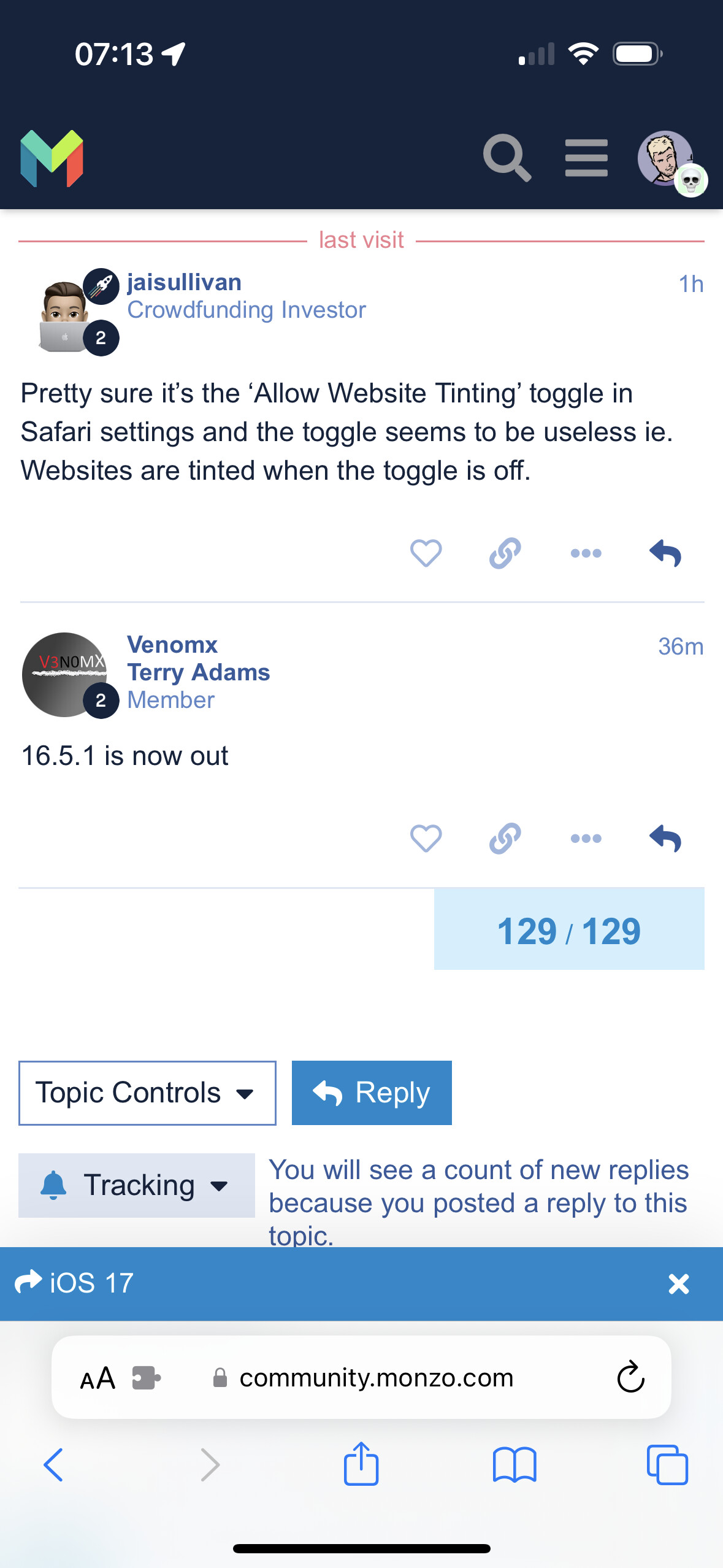The height and width of the screenshot is (1568, 723).
Task: Reply to Venomx's post using arrow icon
Action: (x=665, y=838)
